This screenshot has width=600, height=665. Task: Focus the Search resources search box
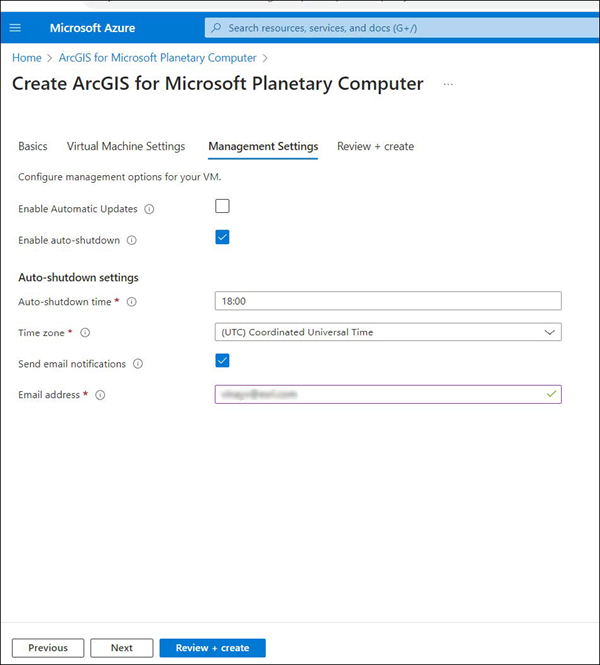[x=401, y=28]
